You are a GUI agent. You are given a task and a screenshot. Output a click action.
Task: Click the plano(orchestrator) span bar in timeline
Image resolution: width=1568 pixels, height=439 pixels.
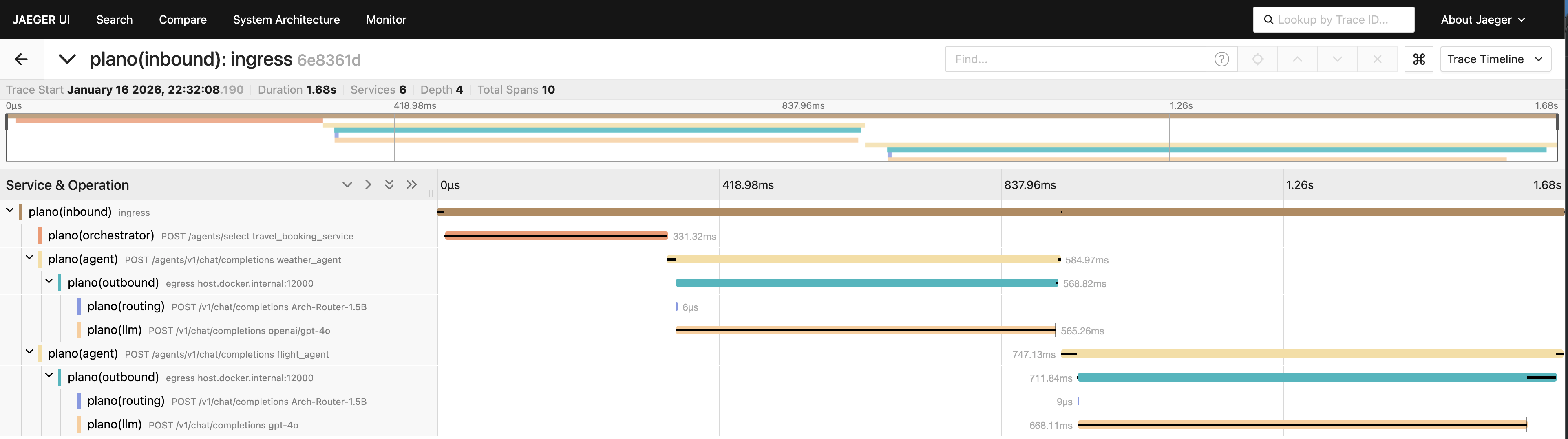(556, 236)
